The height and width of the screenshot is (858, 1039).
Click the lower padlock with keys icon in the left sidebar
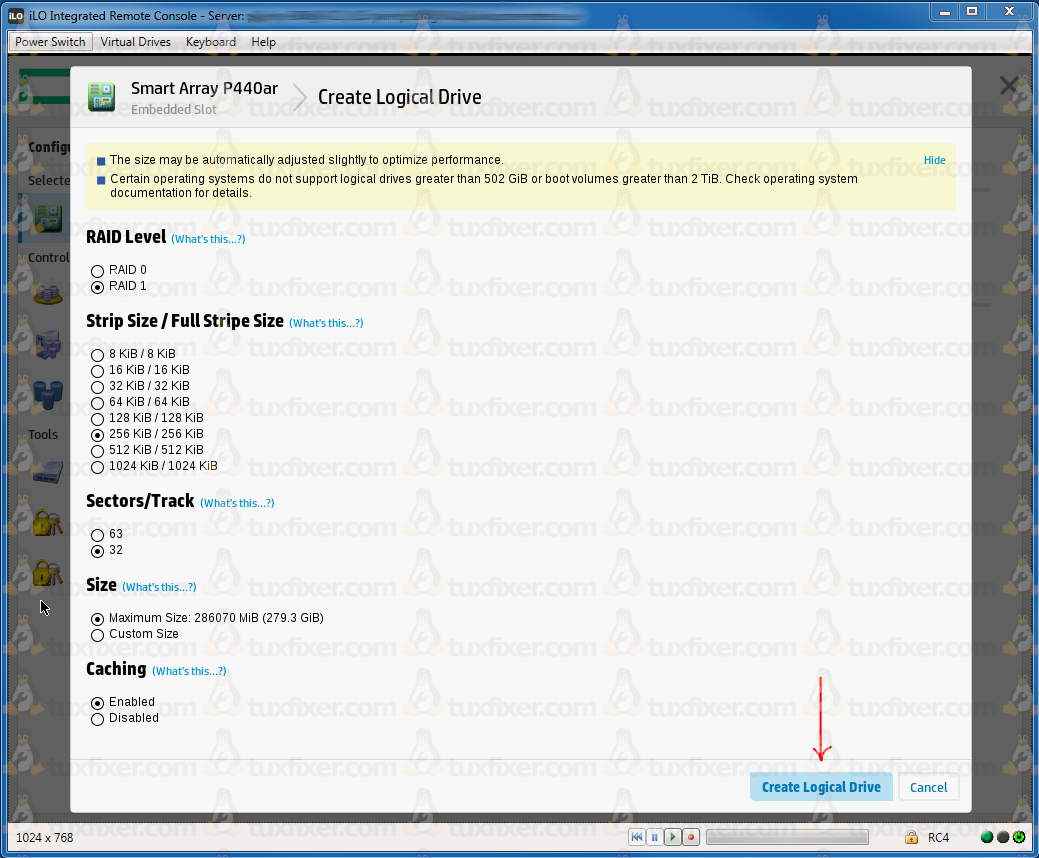pos(47,573)
